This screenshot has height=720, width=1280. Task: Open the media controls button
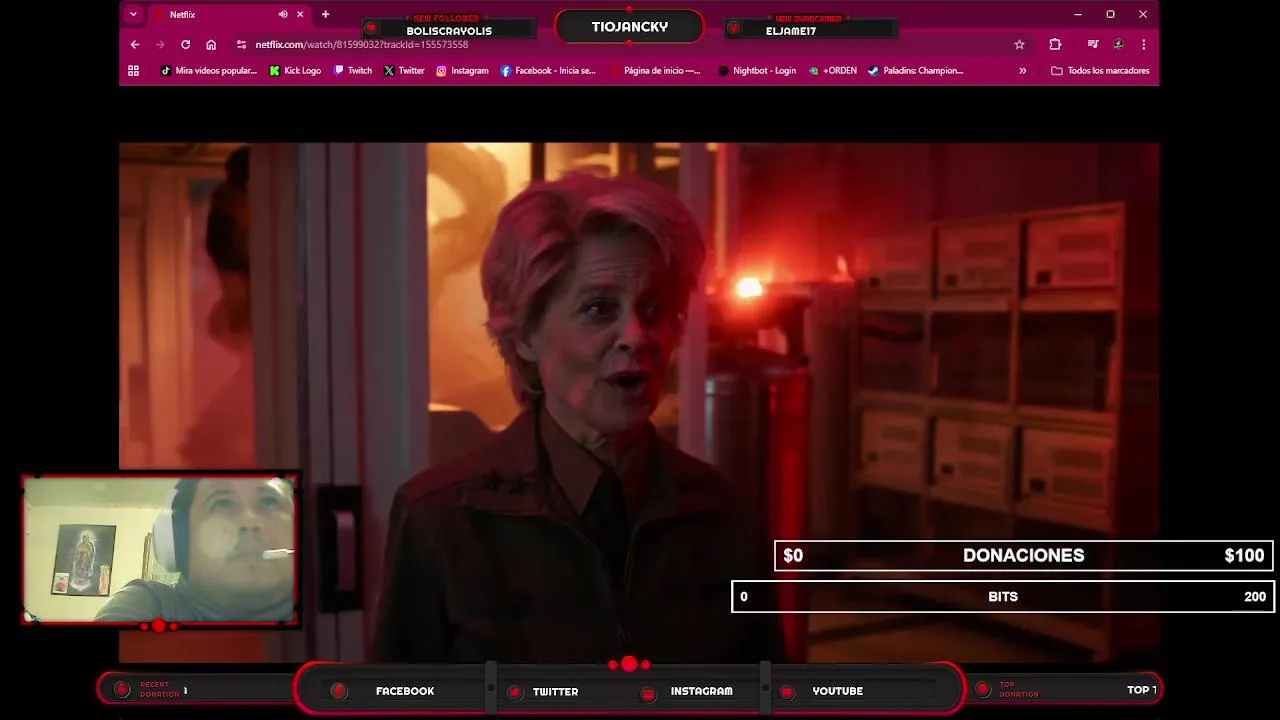click(x=1093, y=45)
